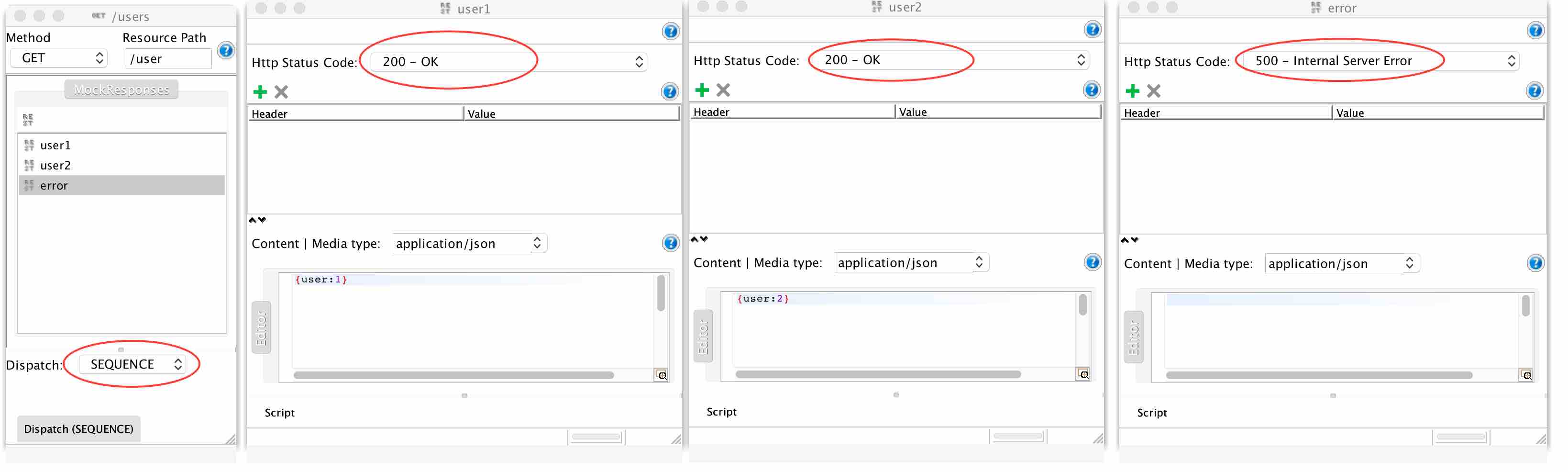The width and height of the screenshot is (1568, 472).
Task: Open the Script section in user1 window
Action: click(x=279, y=413)
